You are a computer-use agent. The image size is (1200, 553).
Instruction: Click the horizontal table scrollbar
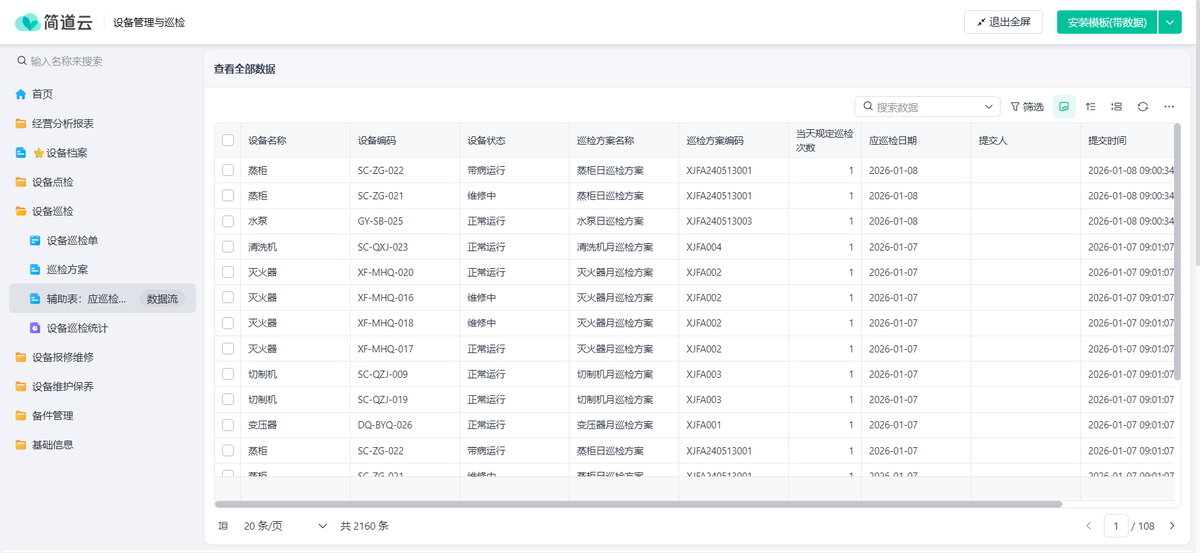tap(638, 505)
